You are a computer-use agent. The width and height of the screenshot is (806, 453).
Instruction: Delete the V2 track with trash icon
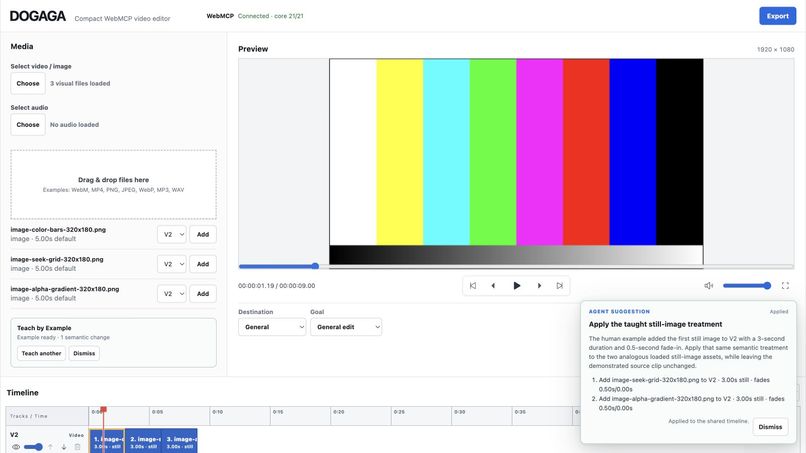pos(78,447)
